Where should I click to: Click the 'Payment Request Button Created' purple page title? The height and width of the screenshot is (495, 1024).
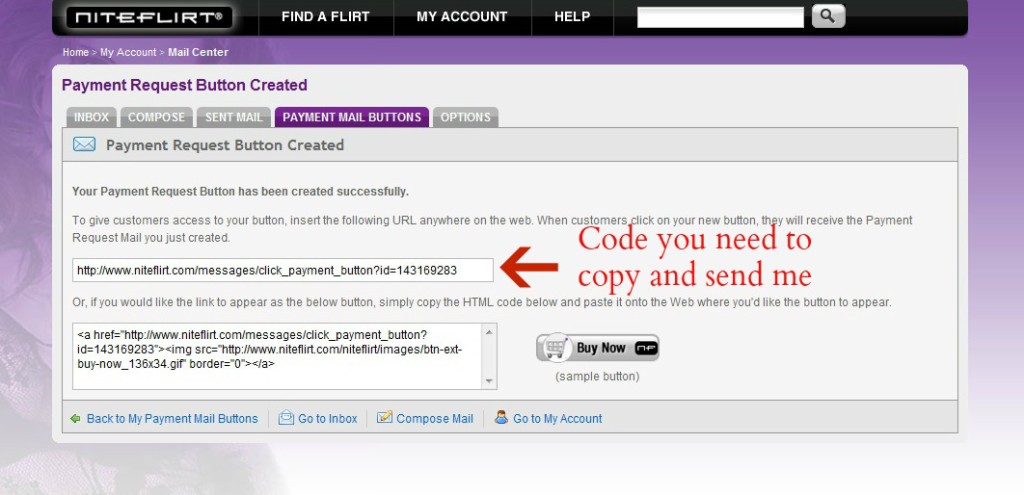point(184,86)
